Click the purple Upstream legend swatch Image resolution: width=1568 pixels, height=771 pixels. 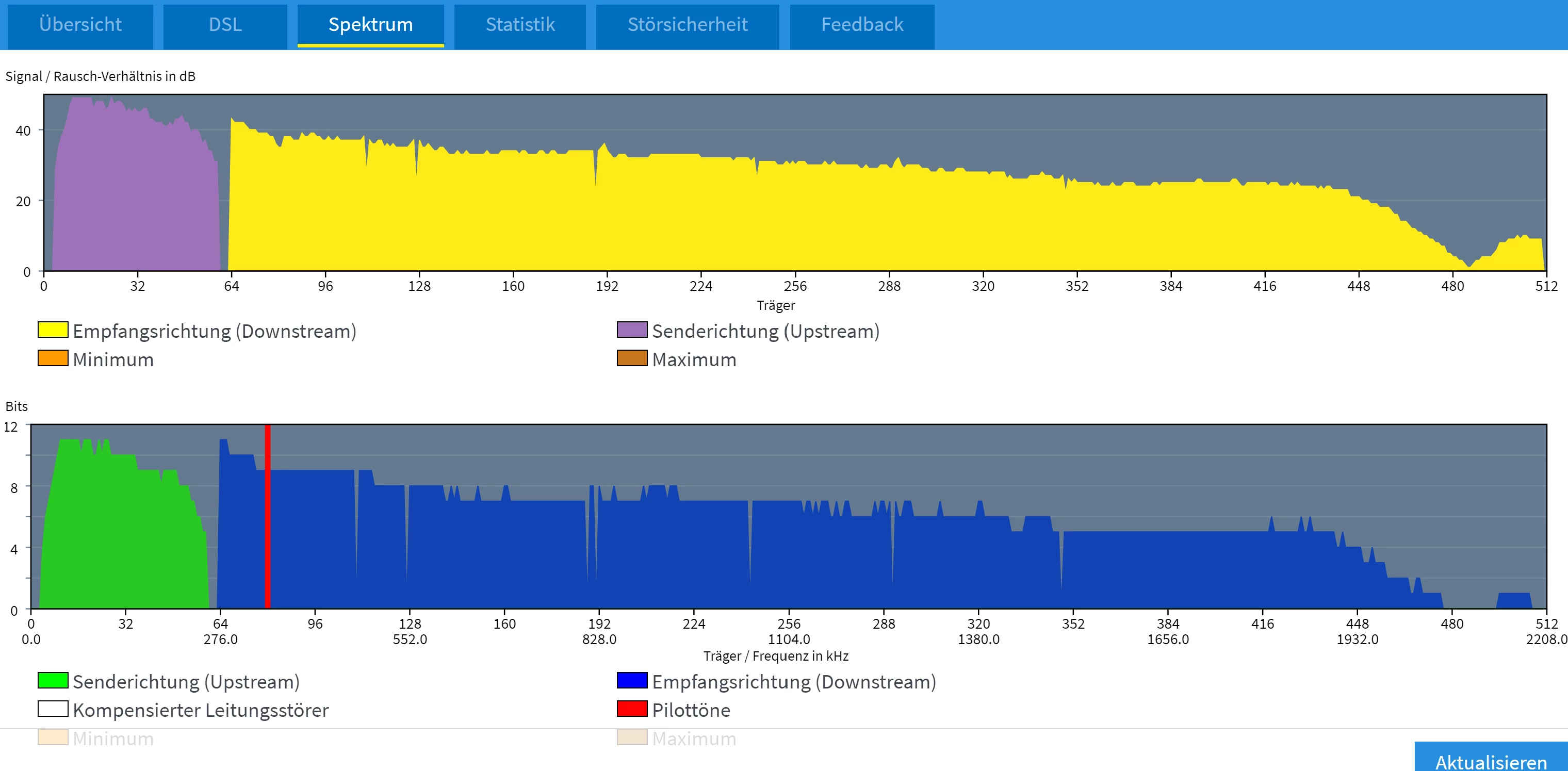(632, 331)
